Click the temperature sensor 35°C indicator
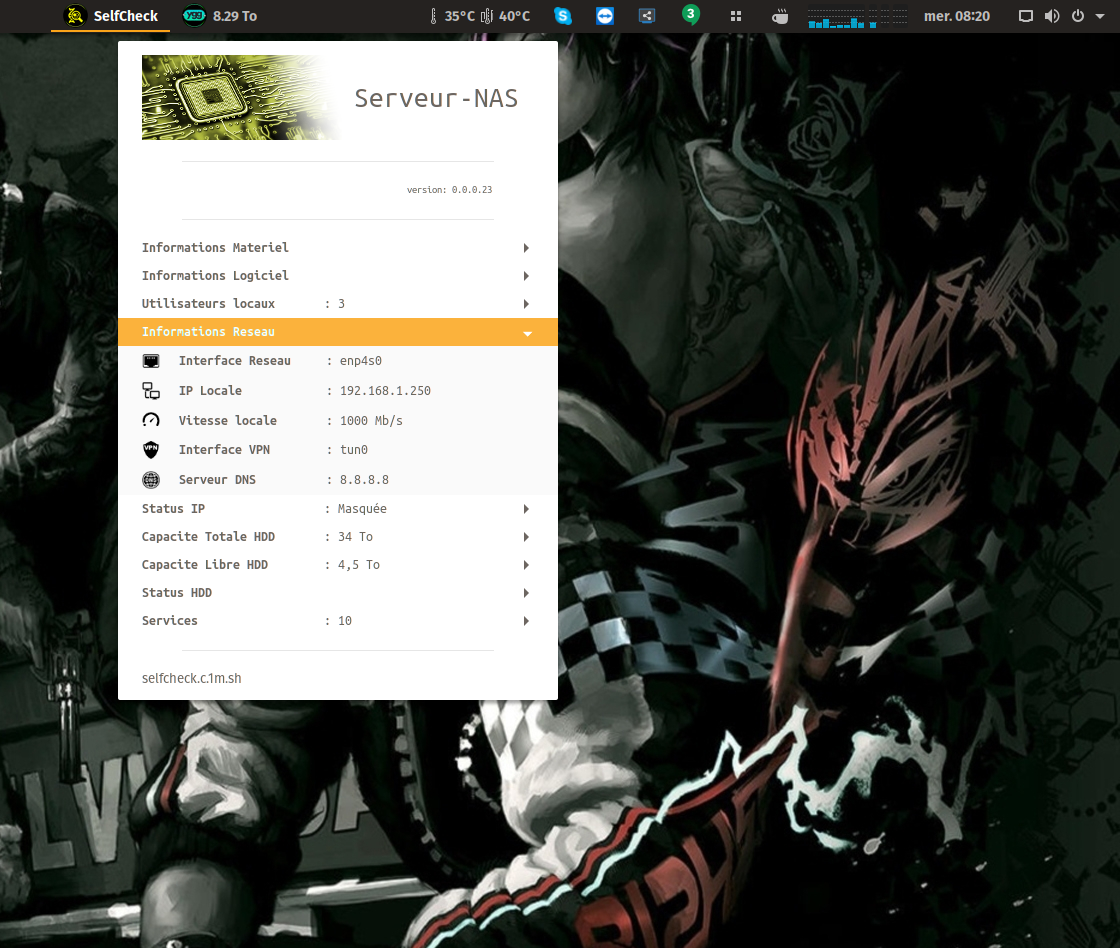Viewport: 1120px width, 948px height. 452,16
